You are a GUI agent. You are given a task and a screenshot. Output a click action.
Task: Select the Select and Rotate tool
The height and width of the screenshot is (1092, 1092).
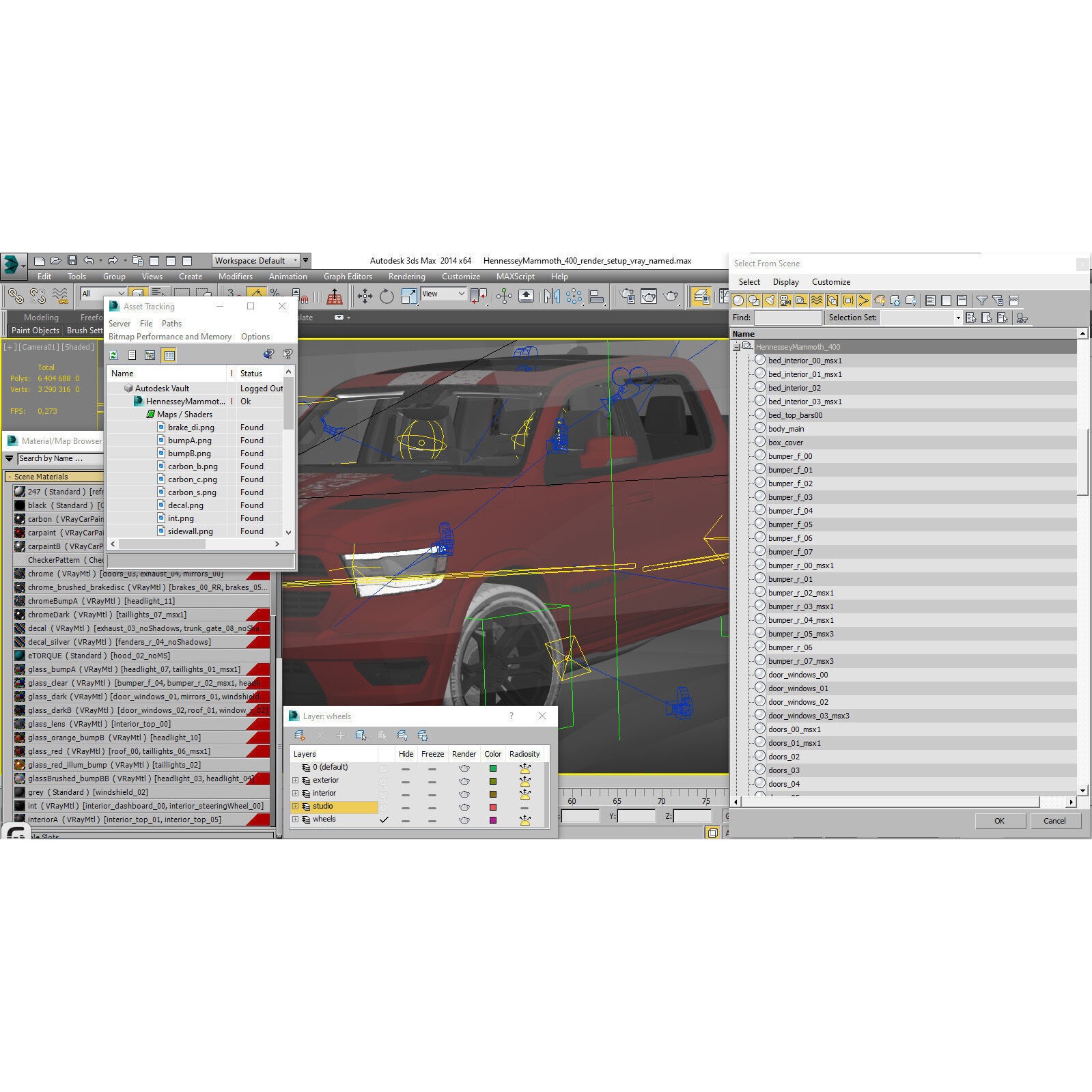pos(387,296)
